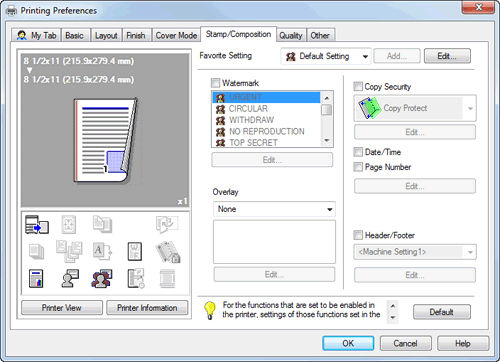Click the watermark list scrollbar thumb

click(327, 110)
